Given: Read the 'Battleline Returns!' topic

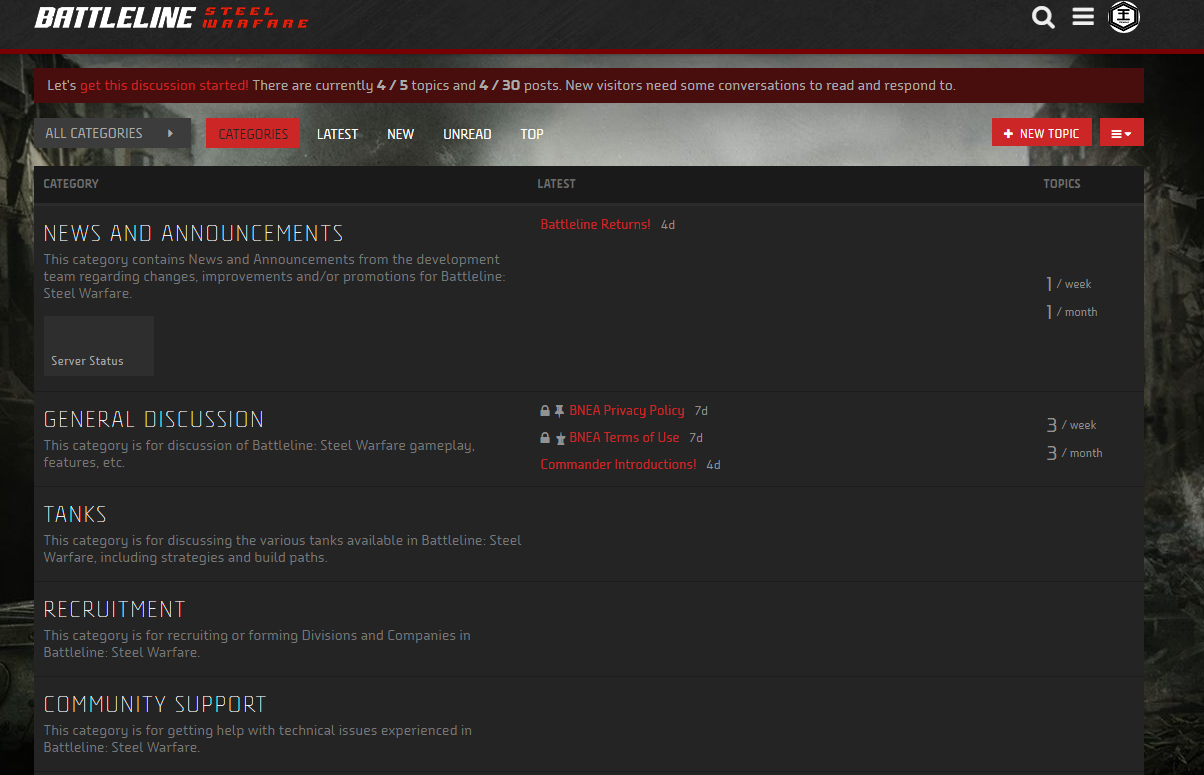Looking at the screenshot, I should tap(595, 225).
